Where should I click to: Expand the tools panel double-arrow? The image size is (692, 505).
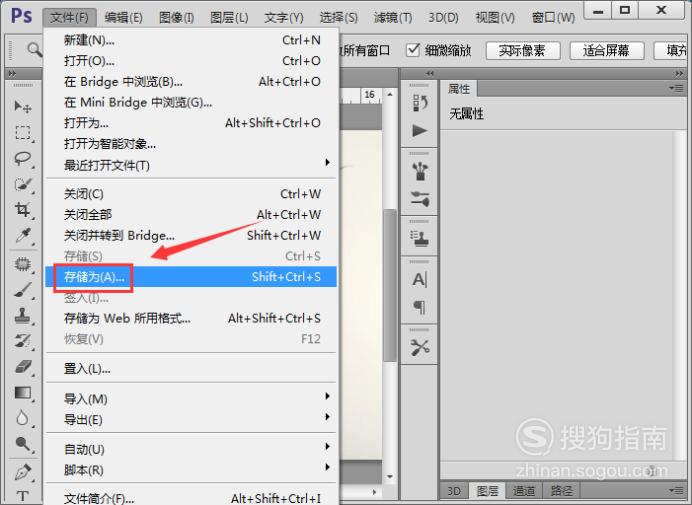click(12, 73)
